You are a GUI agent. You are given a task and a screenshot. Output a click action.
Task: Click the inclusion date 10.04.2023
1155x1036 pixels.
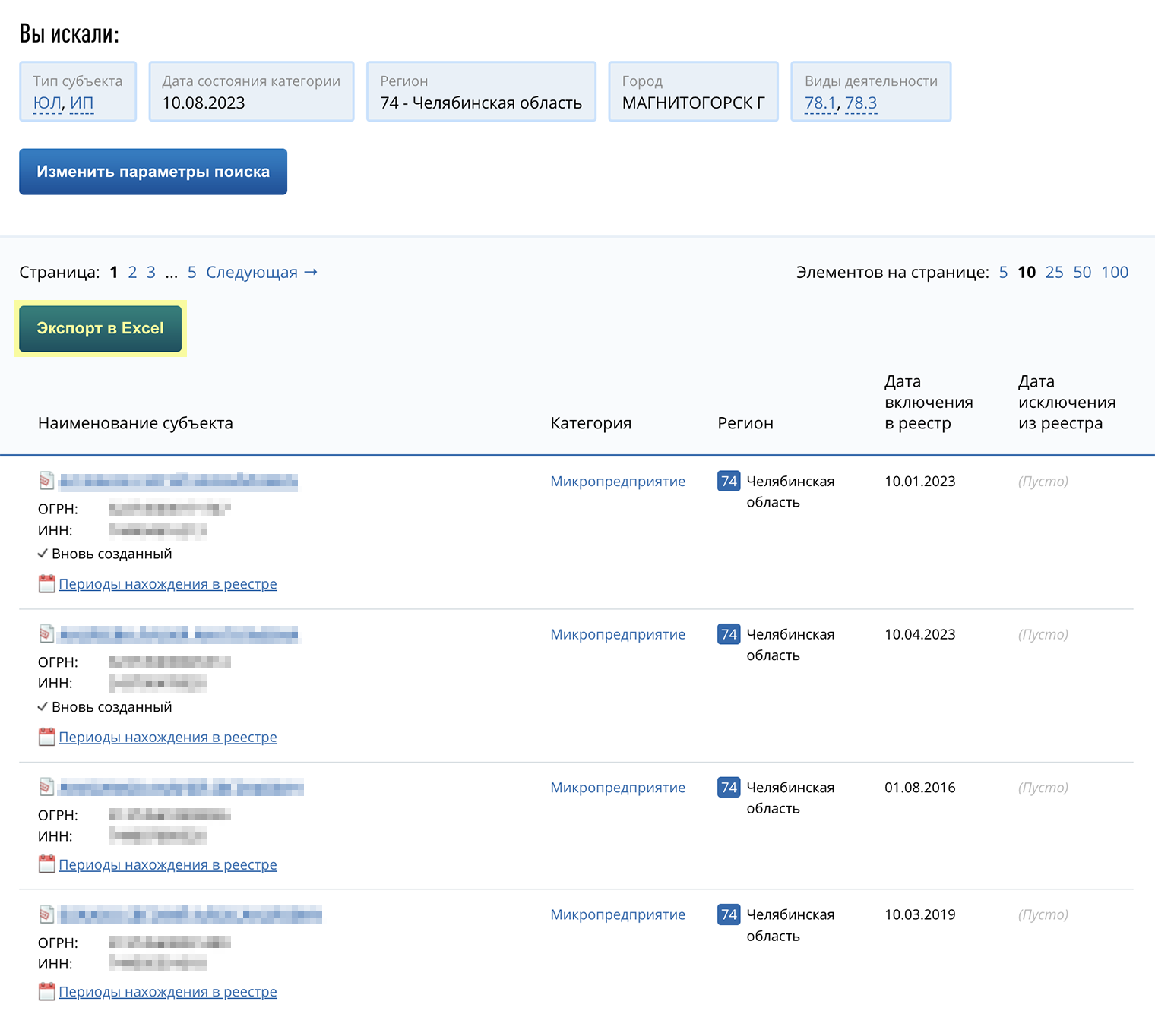click(919, 634)
